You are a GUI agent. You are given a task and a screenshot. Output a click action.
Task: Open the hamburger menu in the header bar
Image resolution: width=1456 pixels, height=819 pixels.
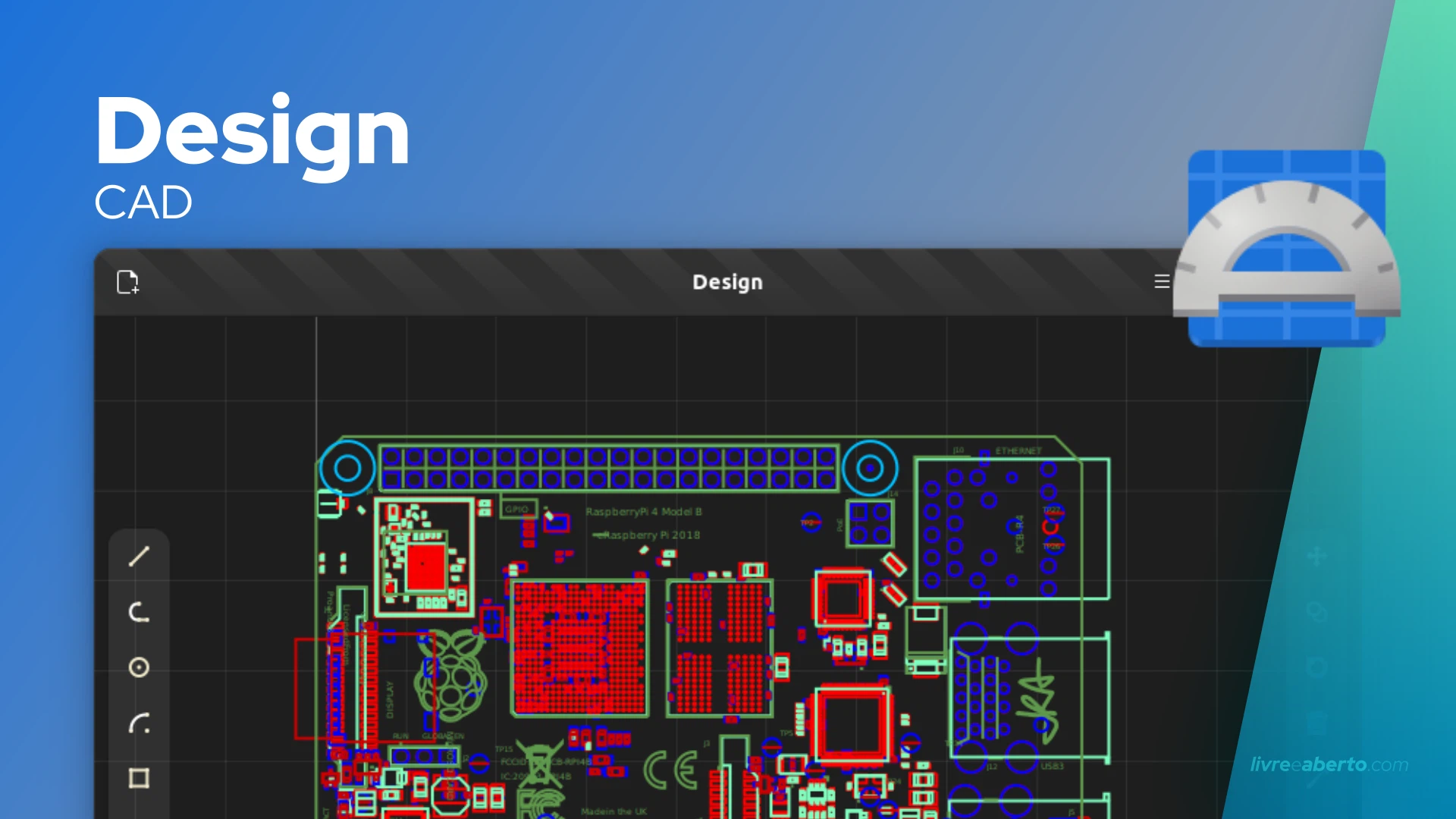click(1161, 281)
